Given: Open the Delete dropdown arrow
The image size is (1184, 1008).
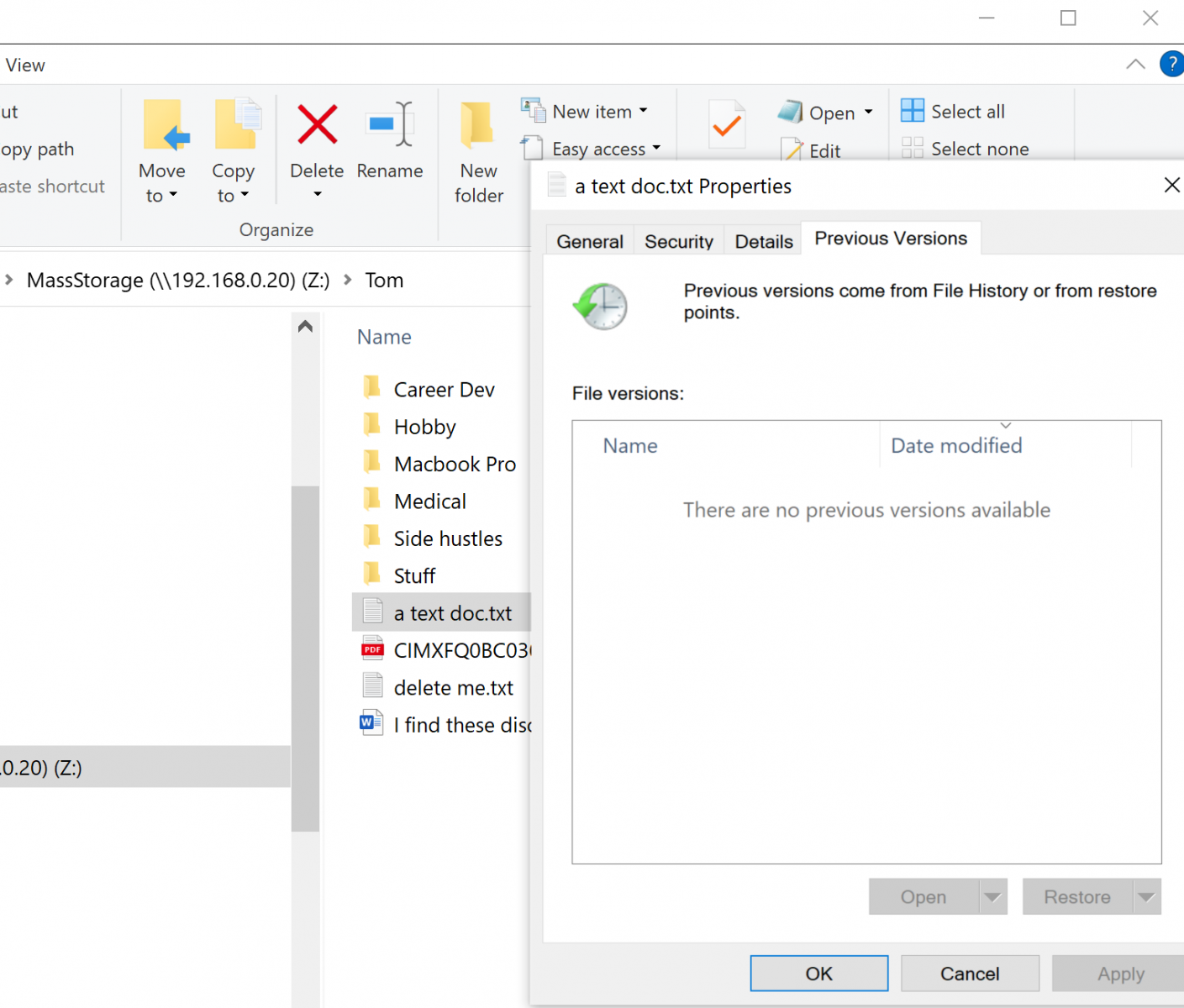Looking at the screenshot, I should 318,194.
